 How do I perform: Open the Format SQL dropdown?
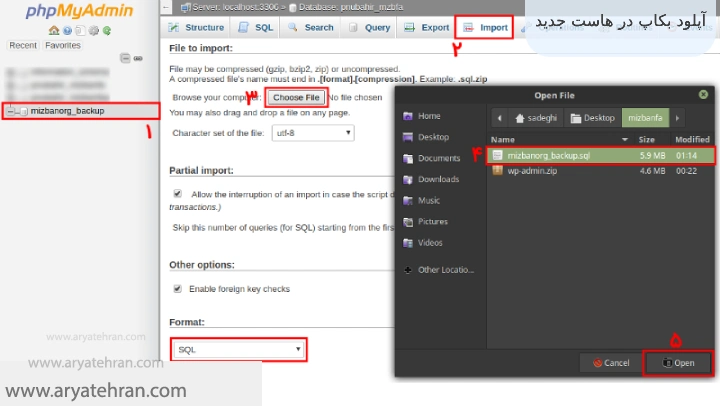tap(238, 349)
